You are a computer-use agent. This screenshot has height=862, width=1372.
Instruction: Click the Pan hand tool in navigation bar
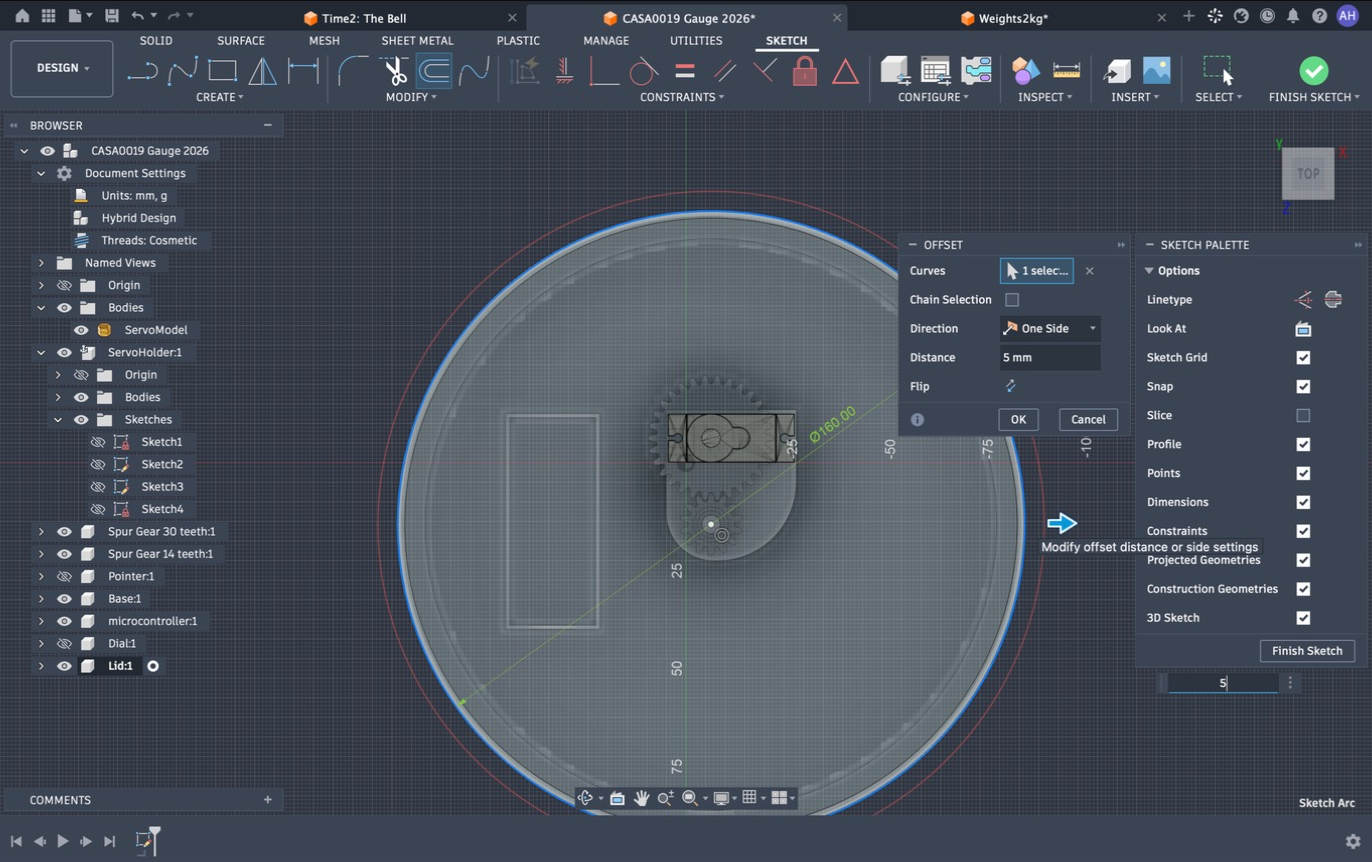641,798
